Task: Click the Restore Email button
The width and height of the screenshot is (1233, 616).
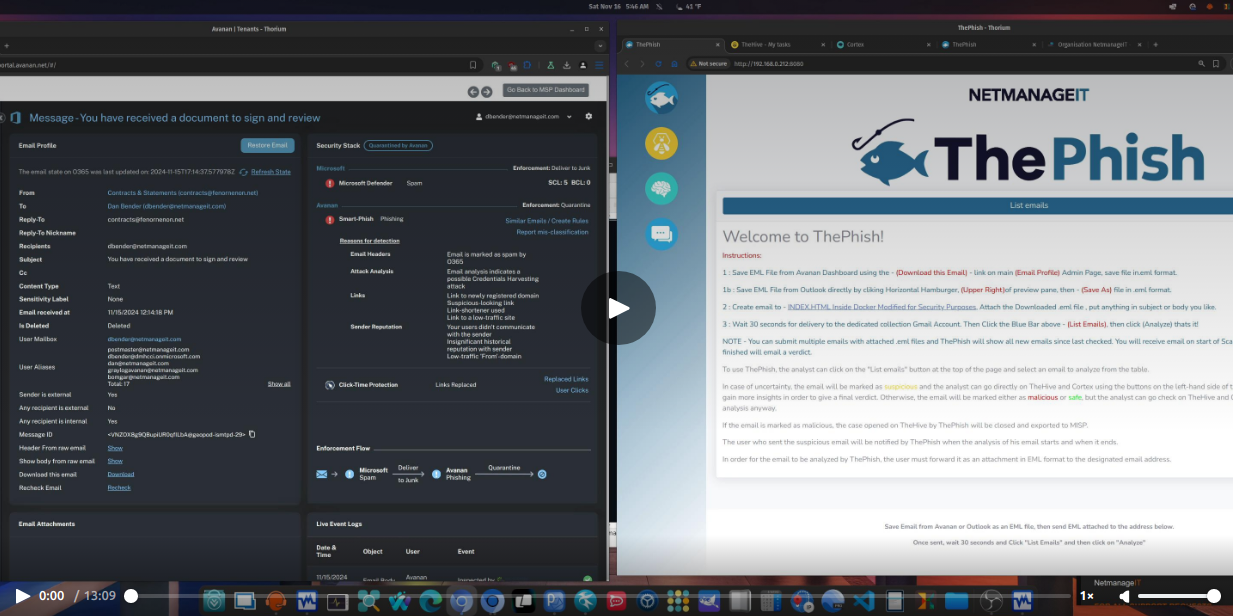Action: 267,145
